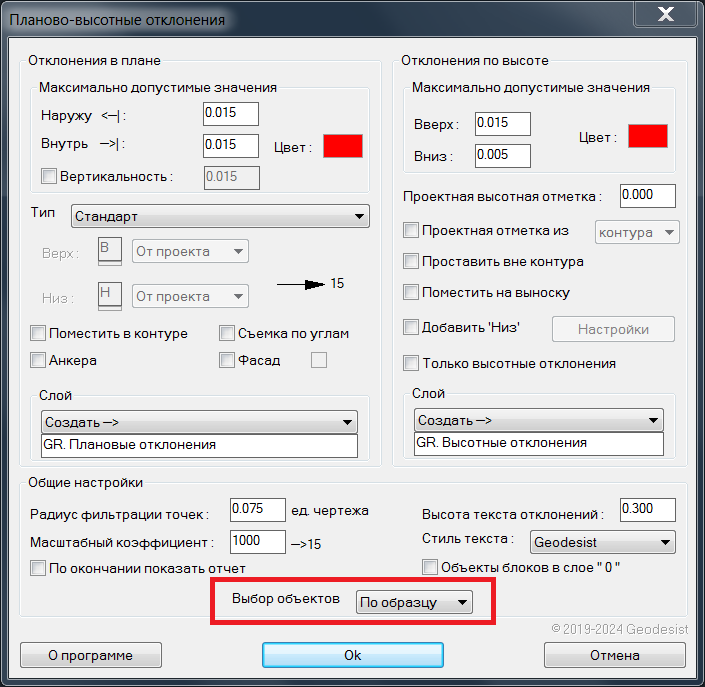This screenshot has height=687, width=705.
Task: Click the Проектная высотная отметка input field
Action: [647, 196]
